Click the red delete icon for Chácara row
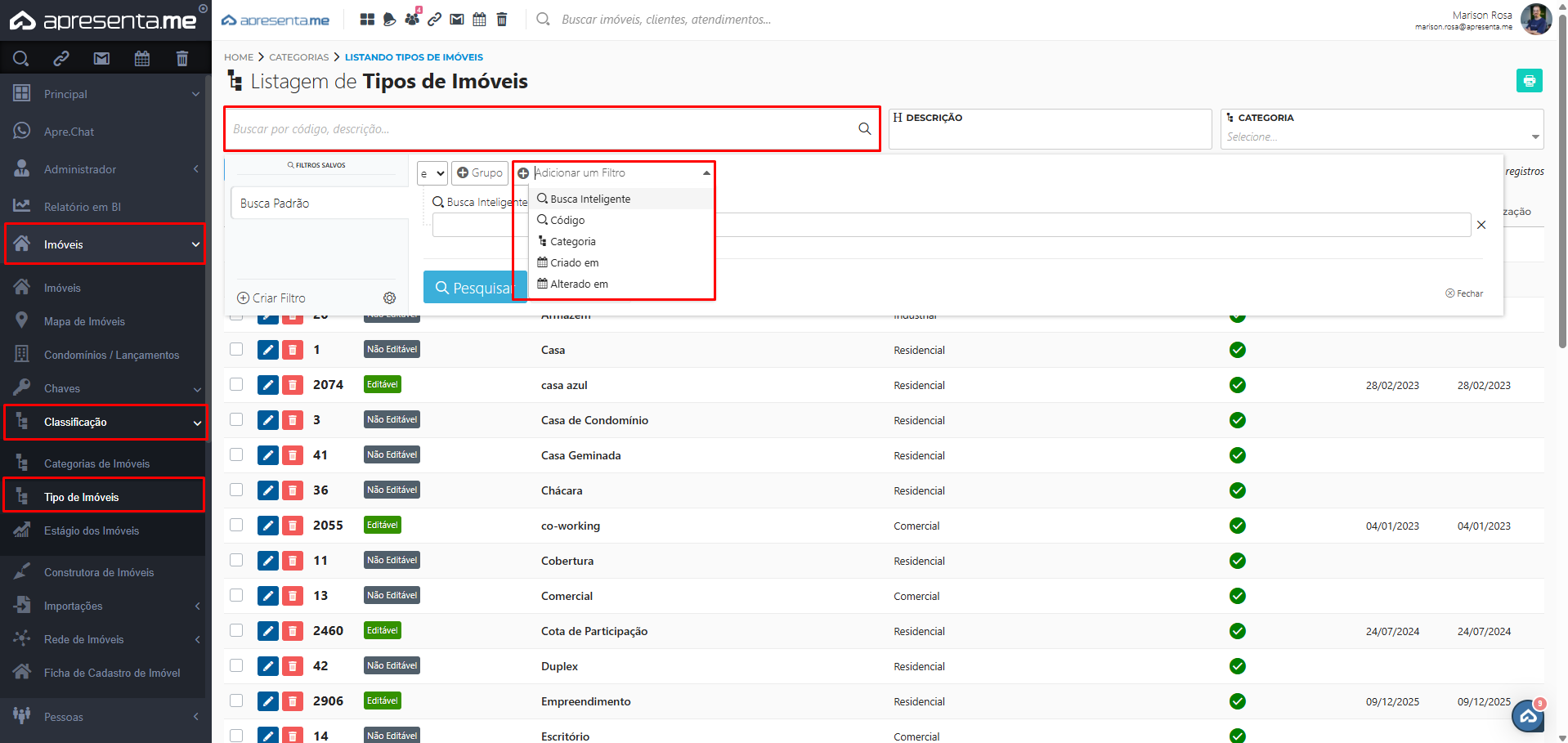The image size is (1568, 743). [x=293, y=490]
